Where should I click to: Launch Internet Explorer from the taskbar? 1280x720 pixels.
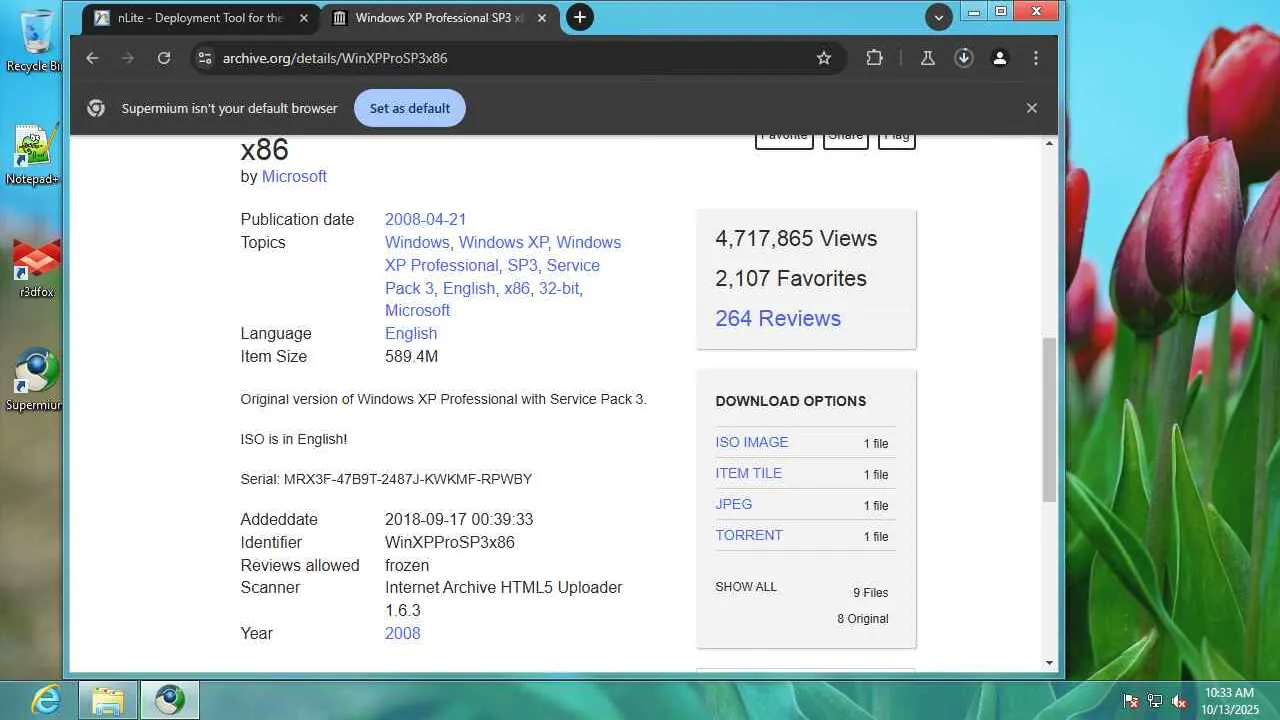pyautogui.click(x=46, y=699)
